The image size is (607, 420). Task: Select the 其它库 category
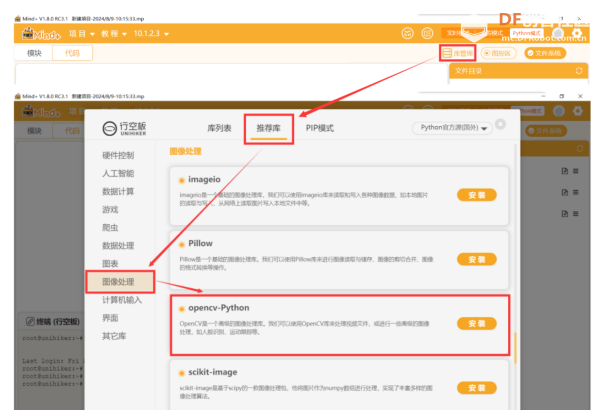coord(114,336)
